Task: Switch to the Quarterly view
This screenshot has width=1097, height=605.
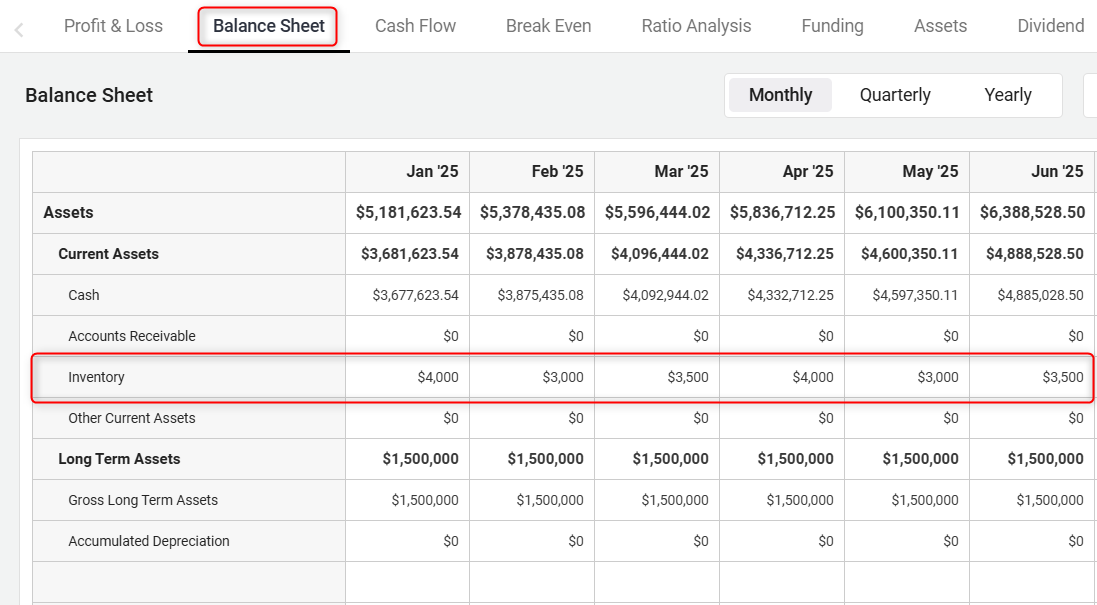Action: coord(895,95)
